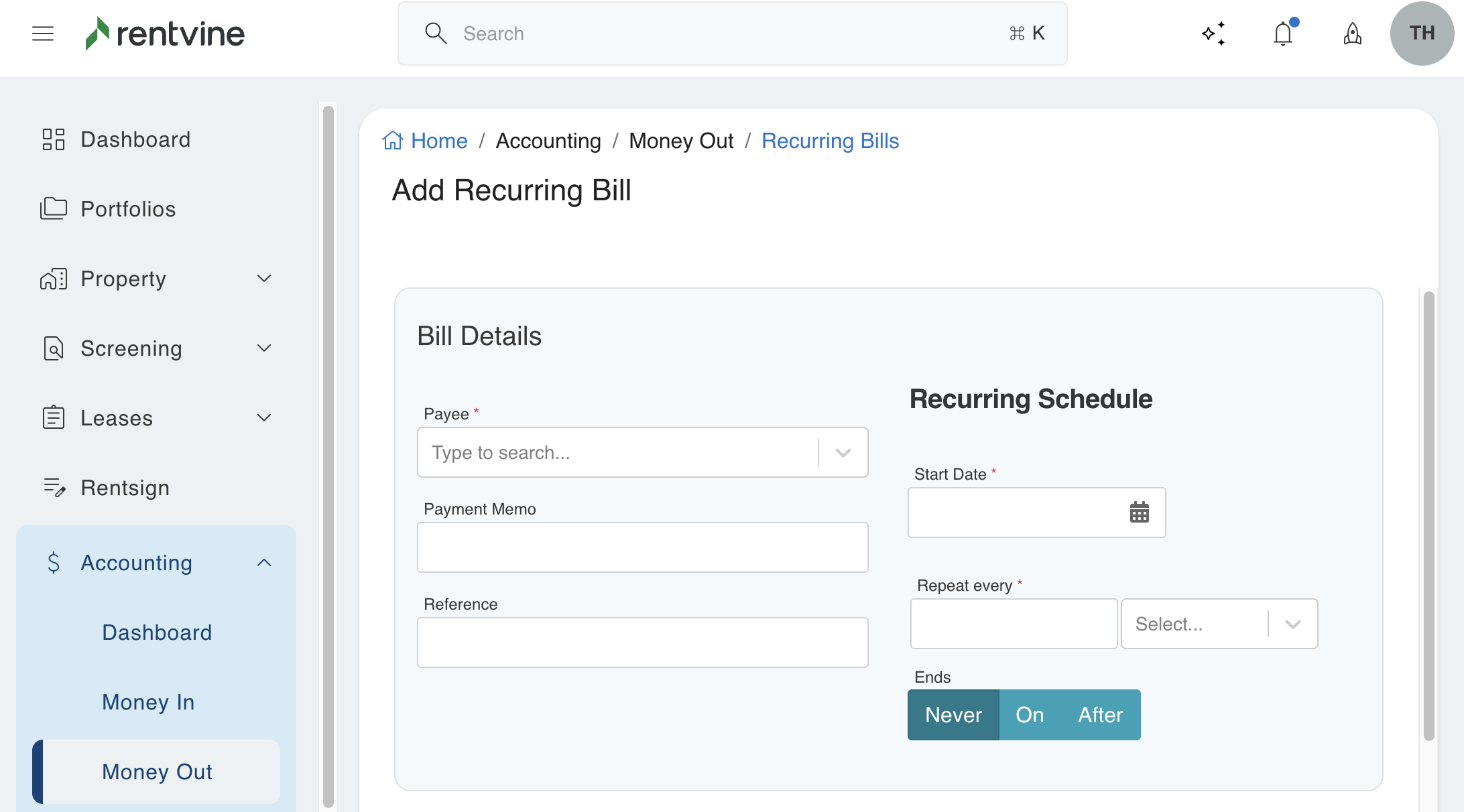
Task: Set Ends to On
Action: tap(1030, 715)
